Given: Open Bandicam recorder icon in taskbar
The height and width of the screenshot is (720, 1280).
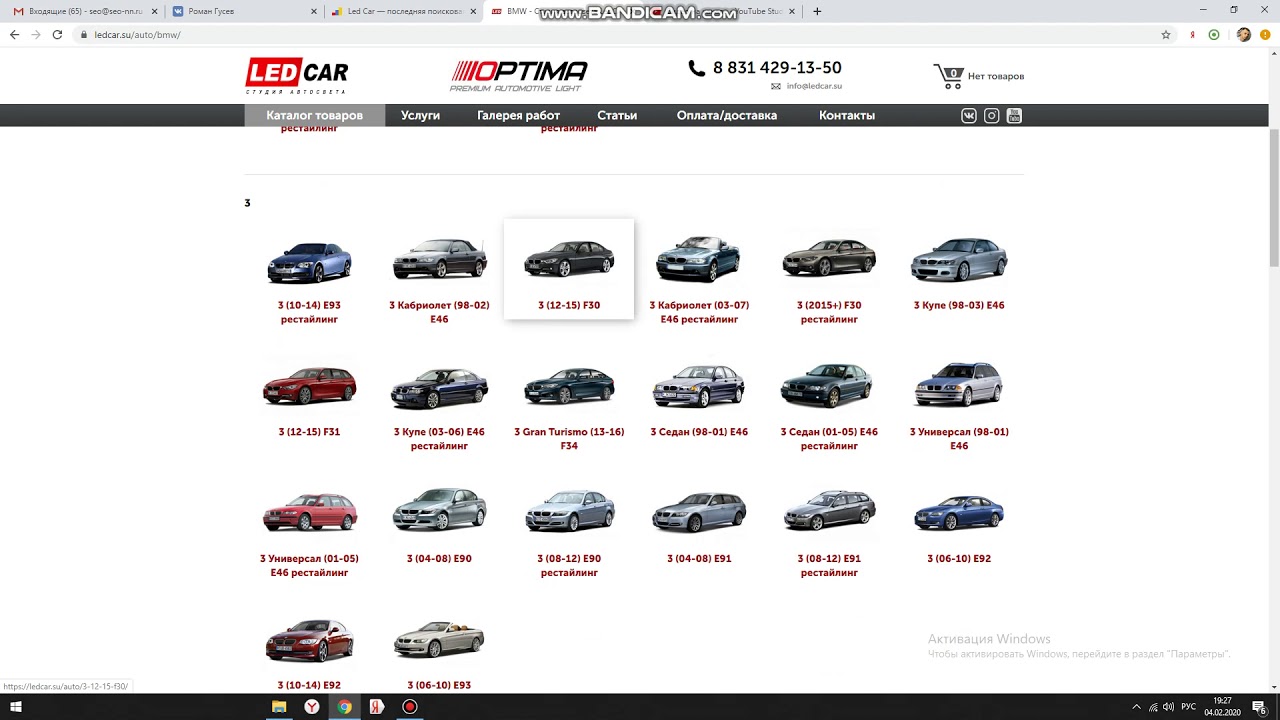Looking at the screenshot, I should [x=409, y=707].
